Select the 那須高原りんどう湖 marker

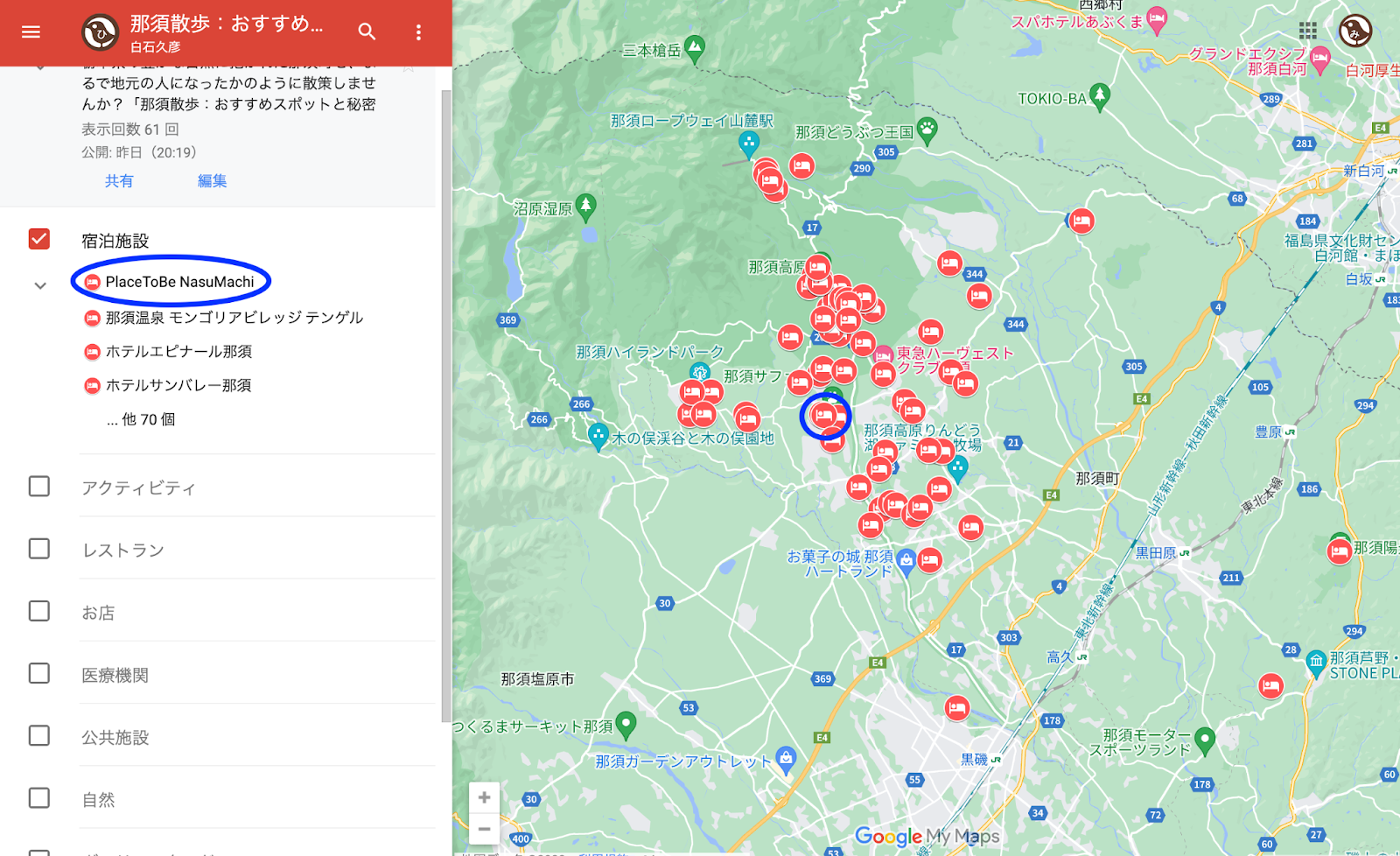coord(958,469)
